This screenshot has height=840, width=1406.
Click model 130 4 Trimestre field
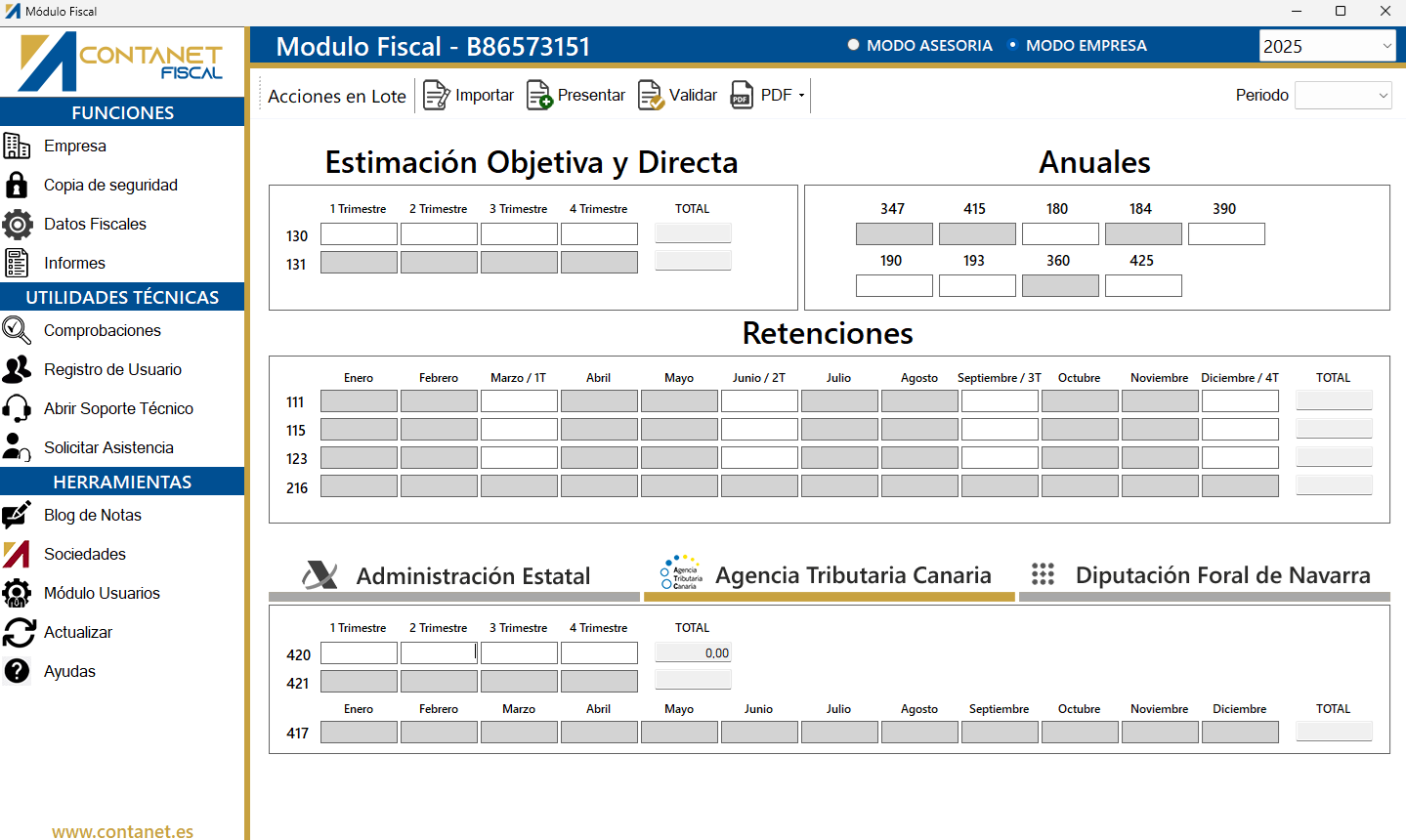pos(599,234)
